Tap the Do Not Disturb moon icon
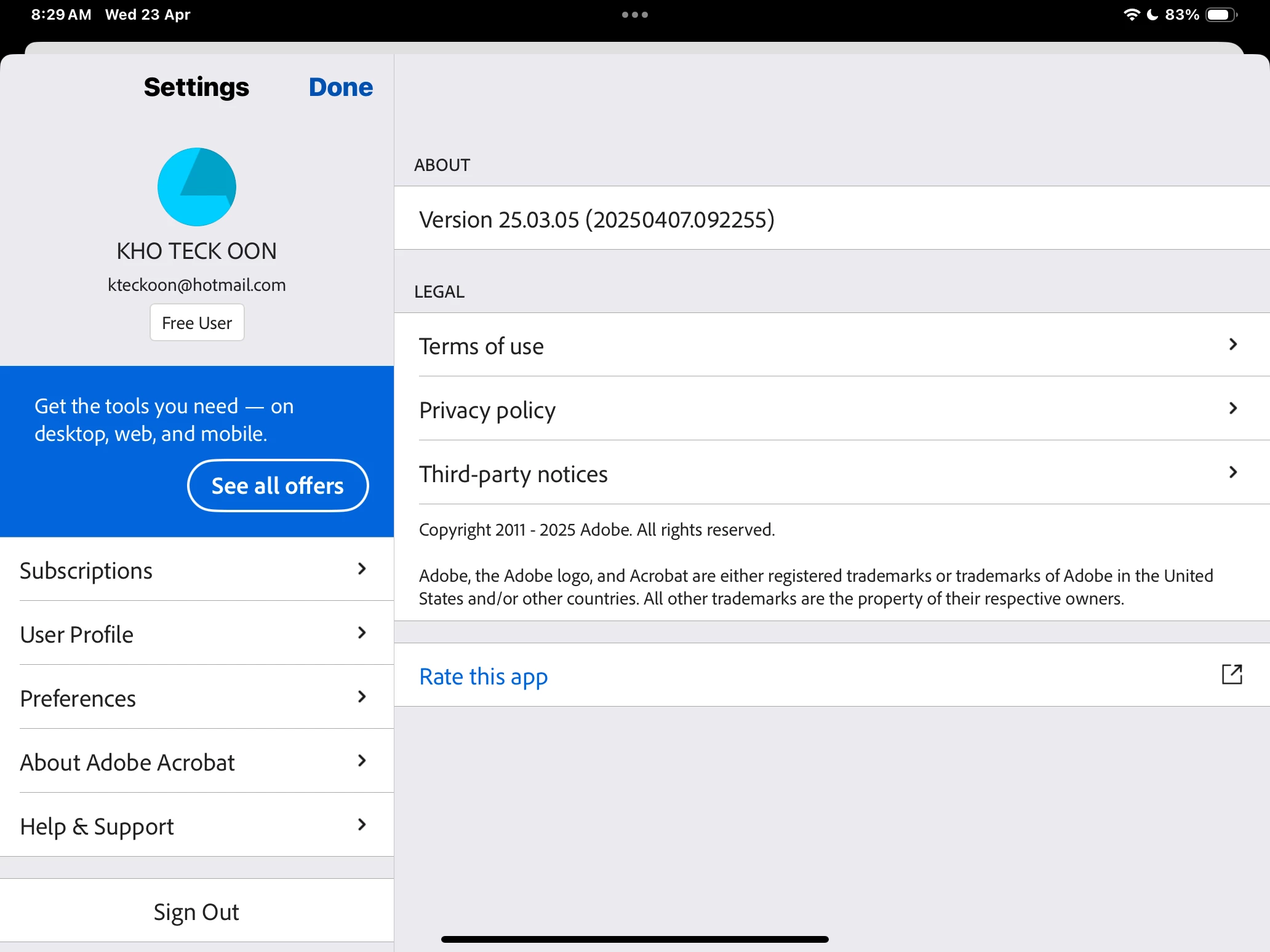The image size is (1270, 952). tap(1152, 15)
